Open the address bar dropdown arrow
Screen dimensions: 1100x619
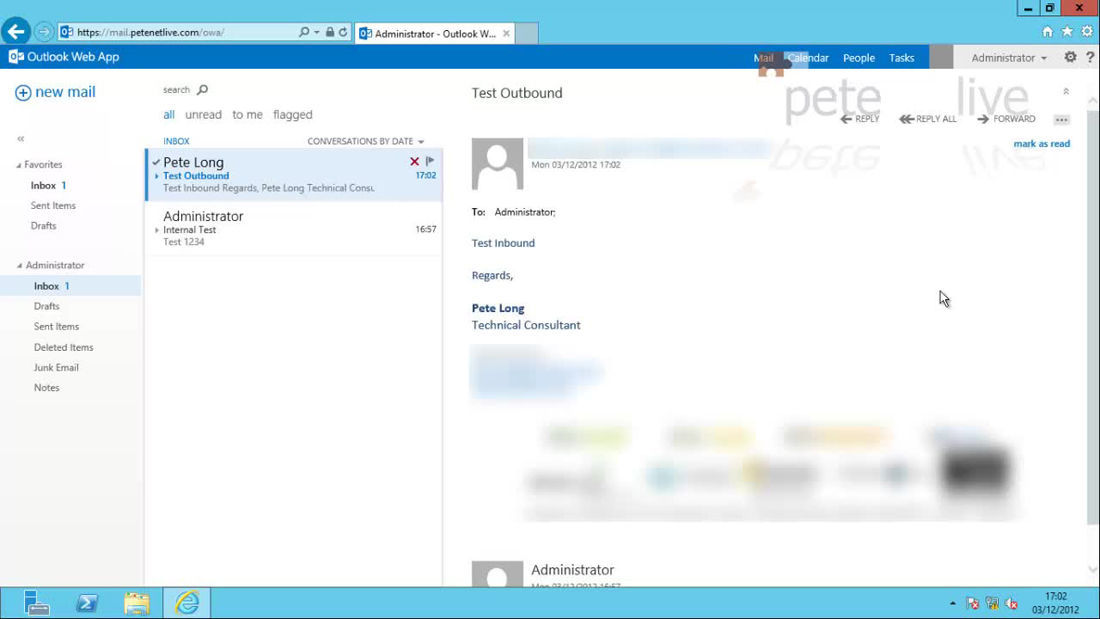point(316,32)
